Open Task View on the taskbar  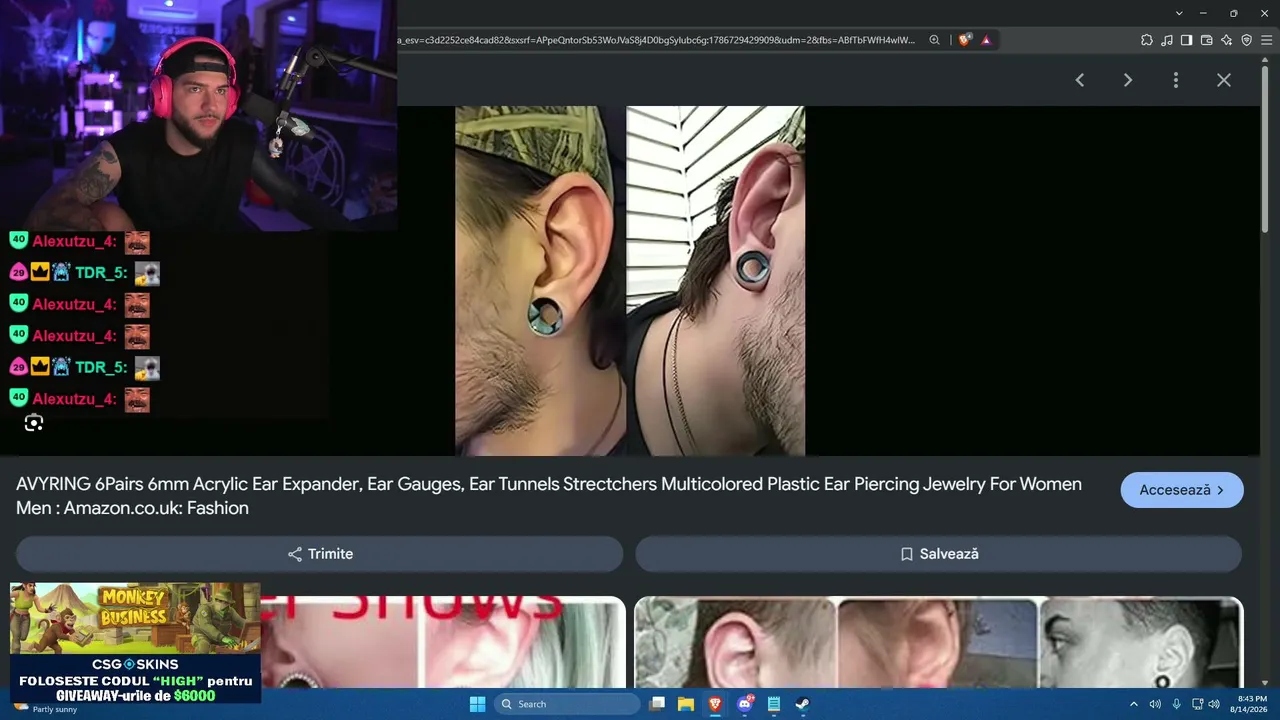point(657,704)
